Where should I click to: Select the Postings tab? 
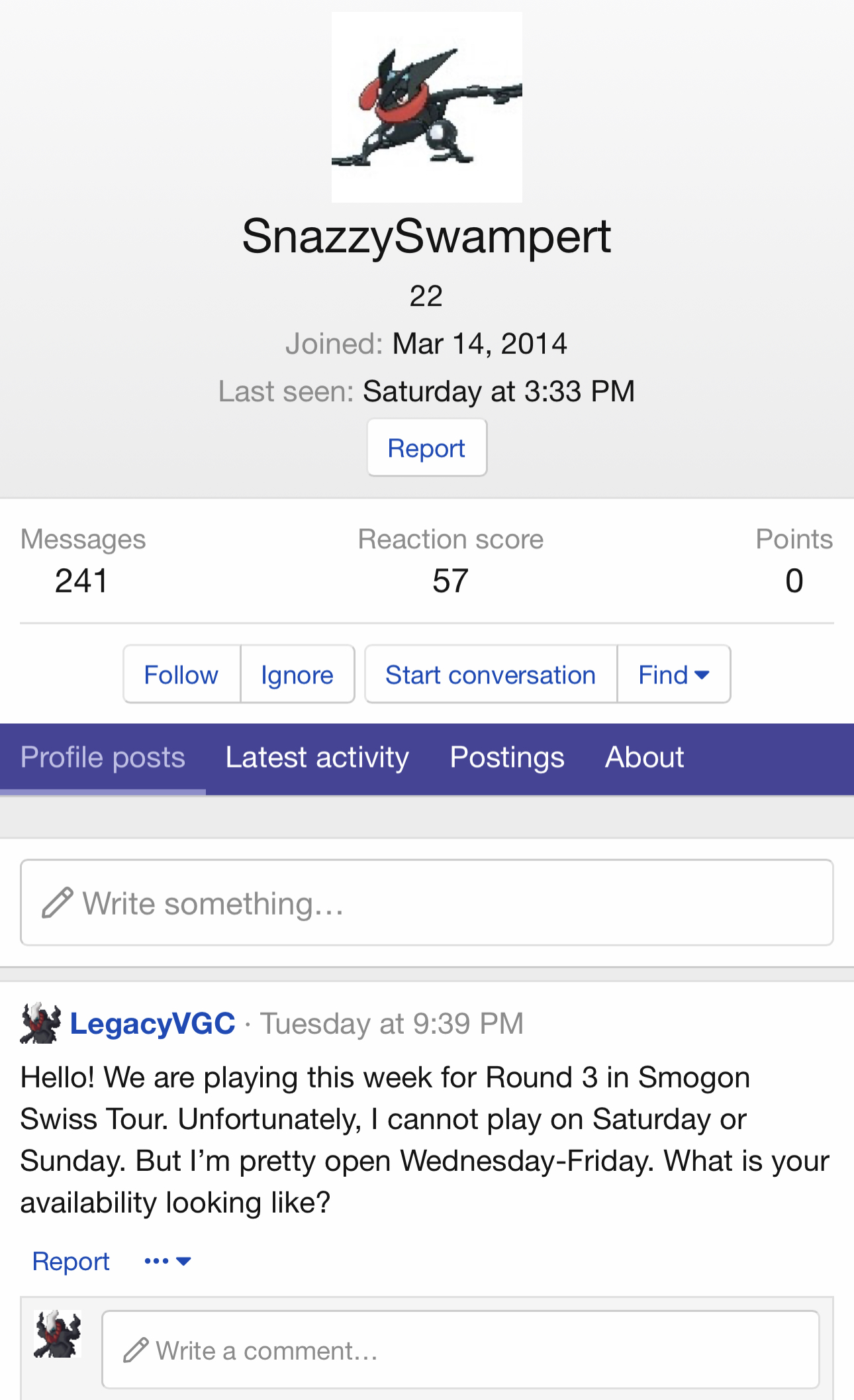pyautogui.click(x=507, y=758)
